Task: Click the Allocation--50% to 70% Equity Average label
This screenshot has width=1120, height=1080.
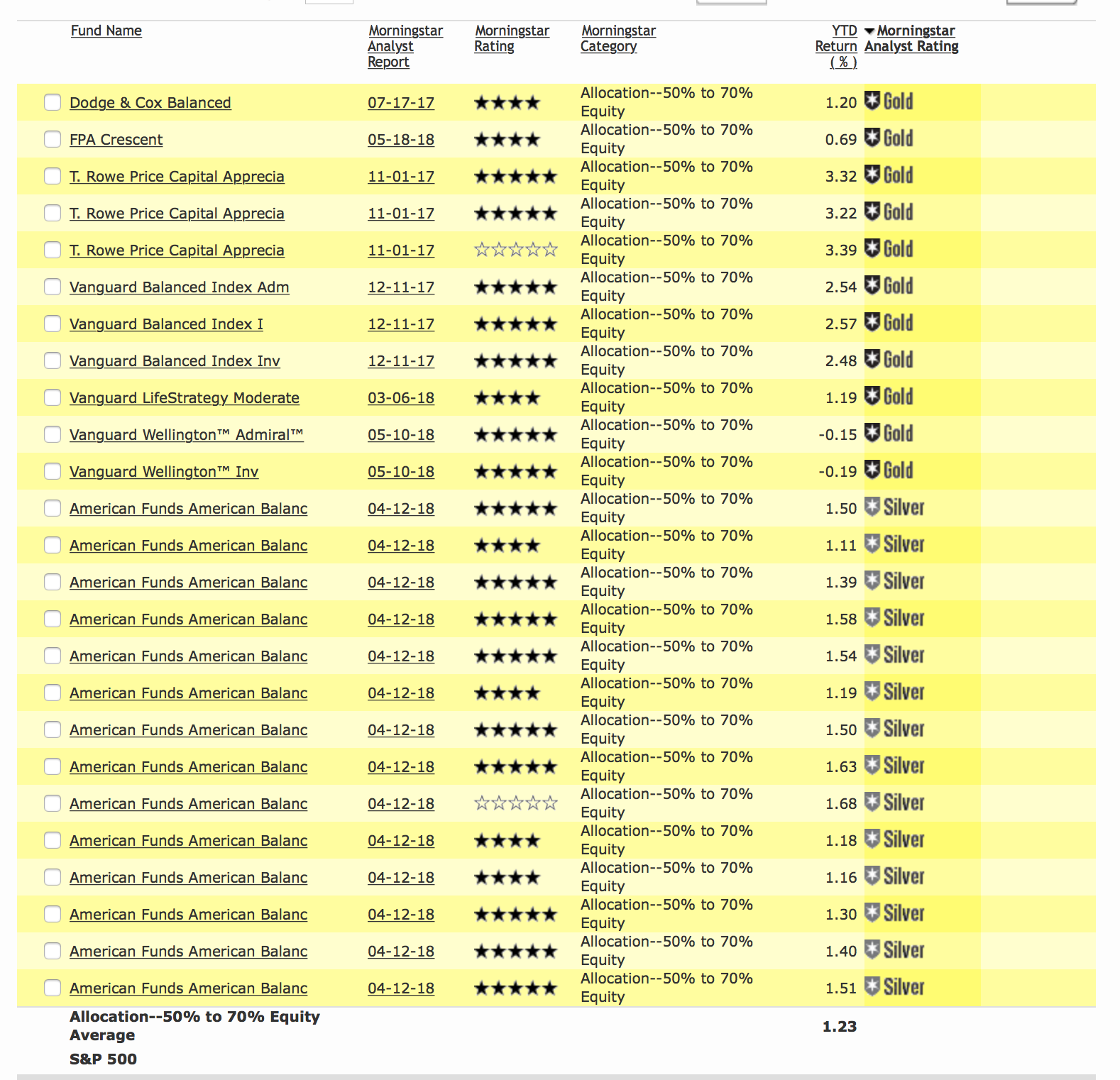Action: coord(194,1025)
